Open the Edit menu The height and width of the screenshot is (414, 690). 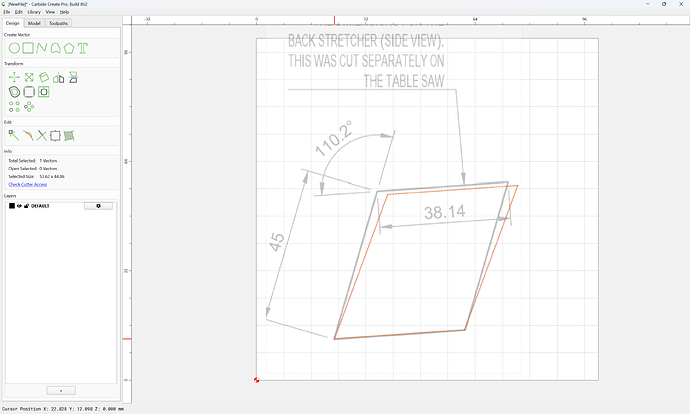18,12
